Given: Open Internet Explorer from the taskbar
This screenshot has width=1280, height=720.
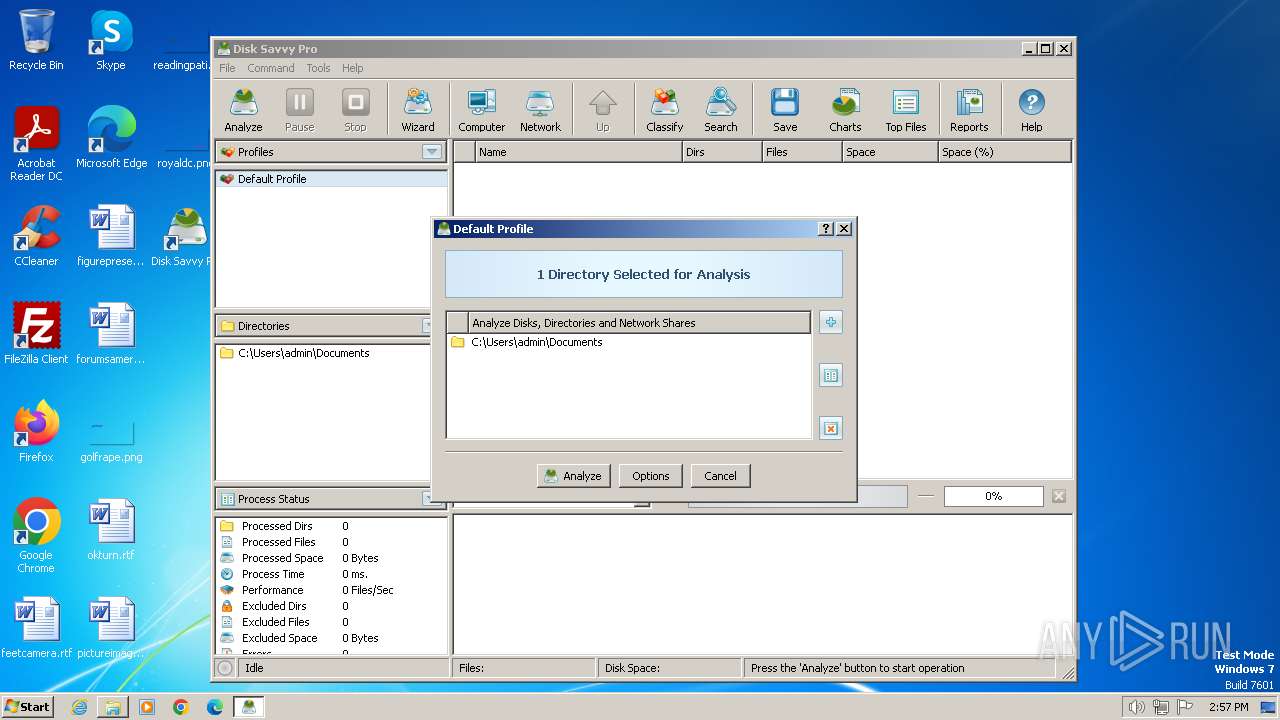Looking at the screenshot, I should [79, 707].
